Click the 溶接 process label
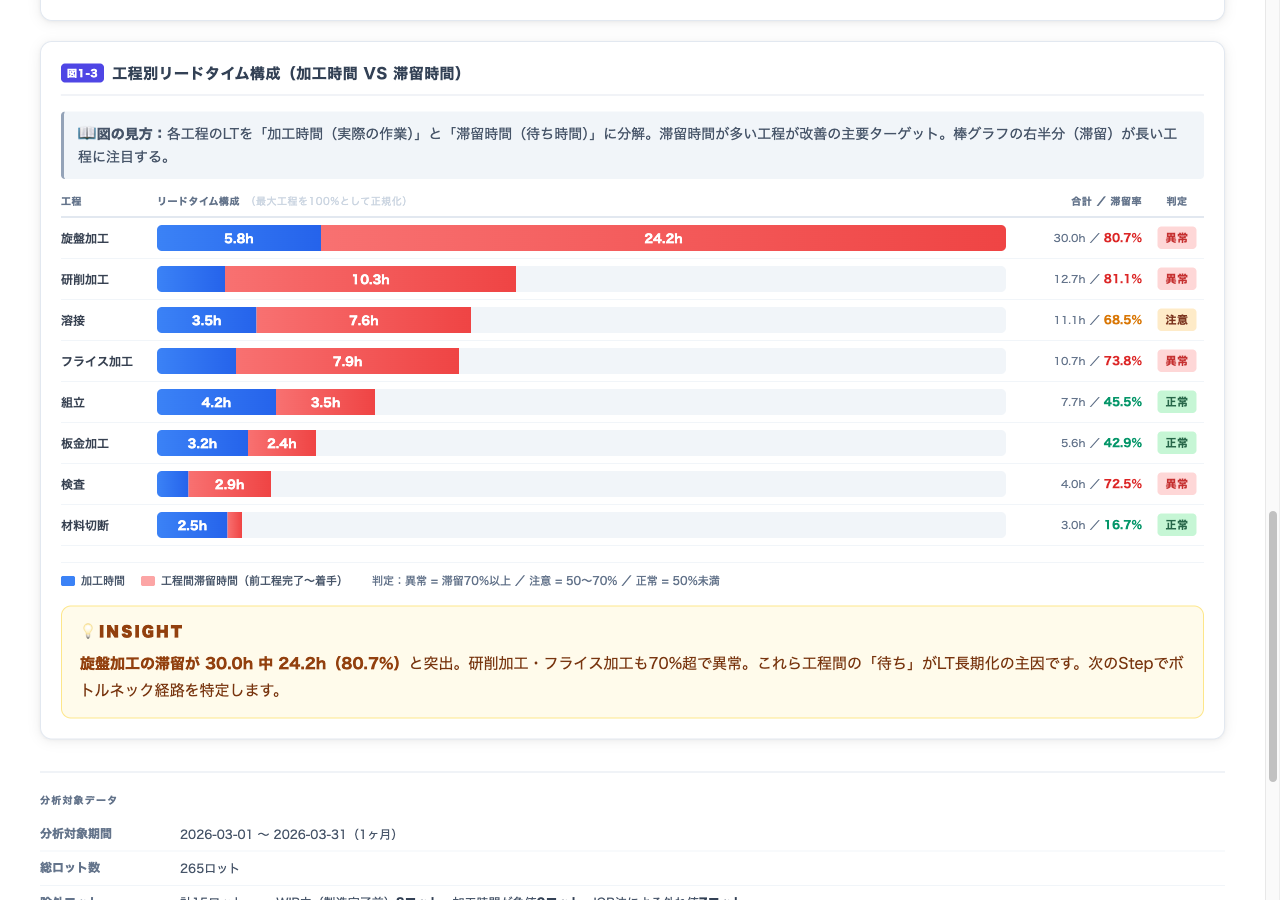Viewport: 1280px width, 900px height. coord(73,321)
